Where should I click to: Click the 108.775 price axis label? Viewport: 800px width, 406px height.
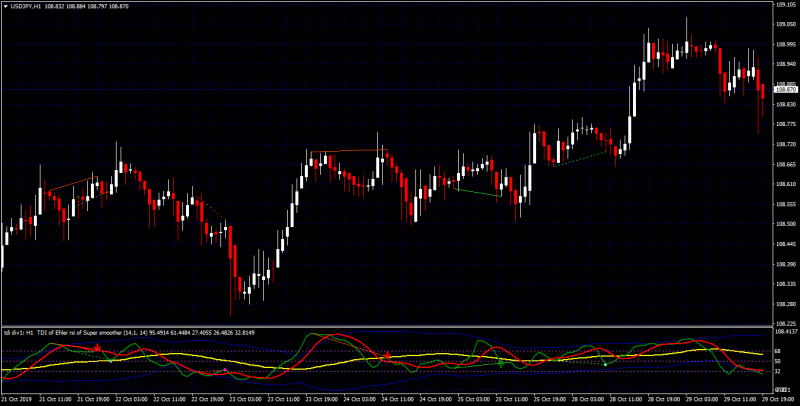pyautogui.click(x=786, y=124)
